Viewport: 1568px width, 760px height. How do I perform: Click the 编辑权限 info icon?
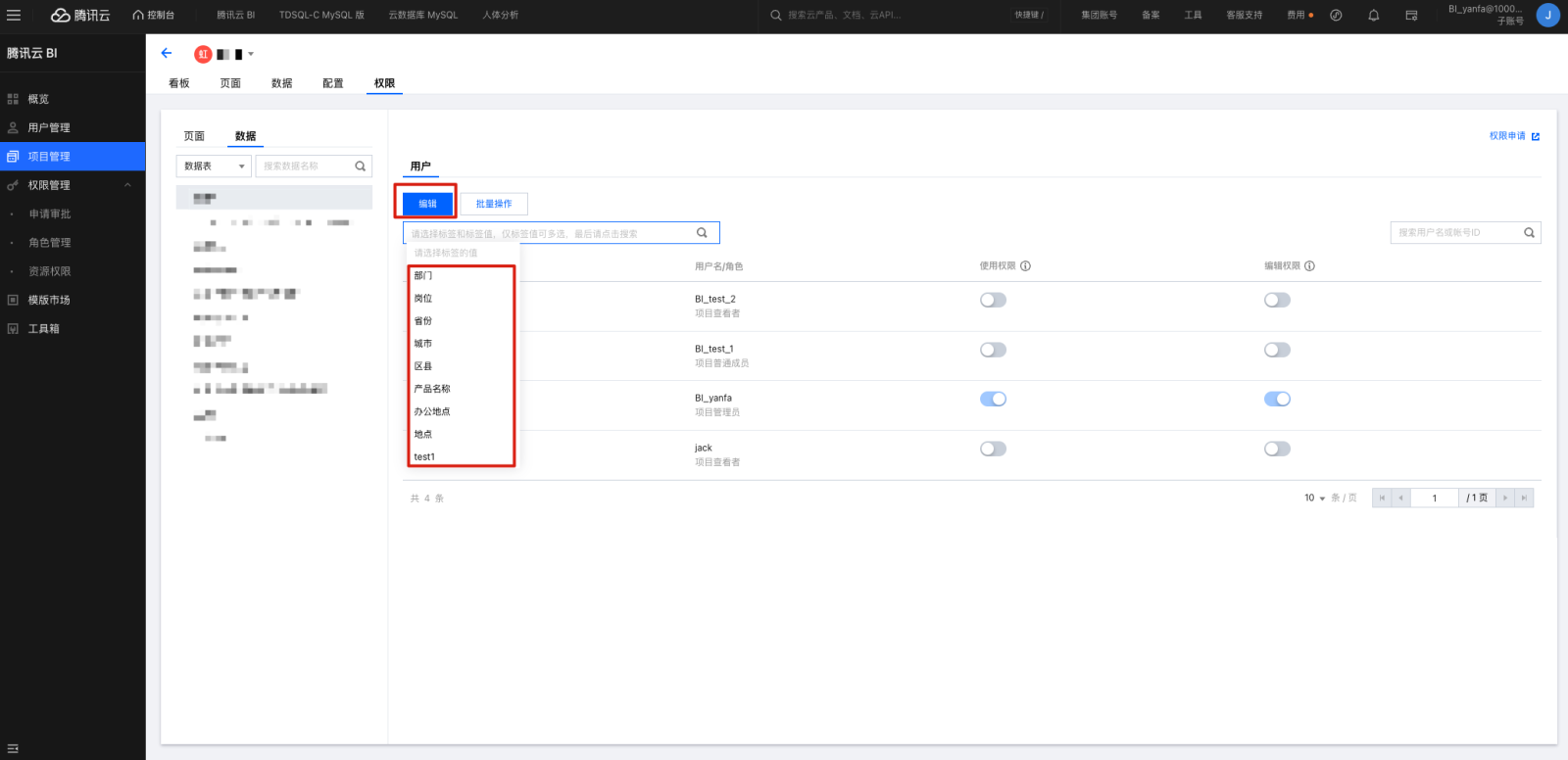(1309, 266)
